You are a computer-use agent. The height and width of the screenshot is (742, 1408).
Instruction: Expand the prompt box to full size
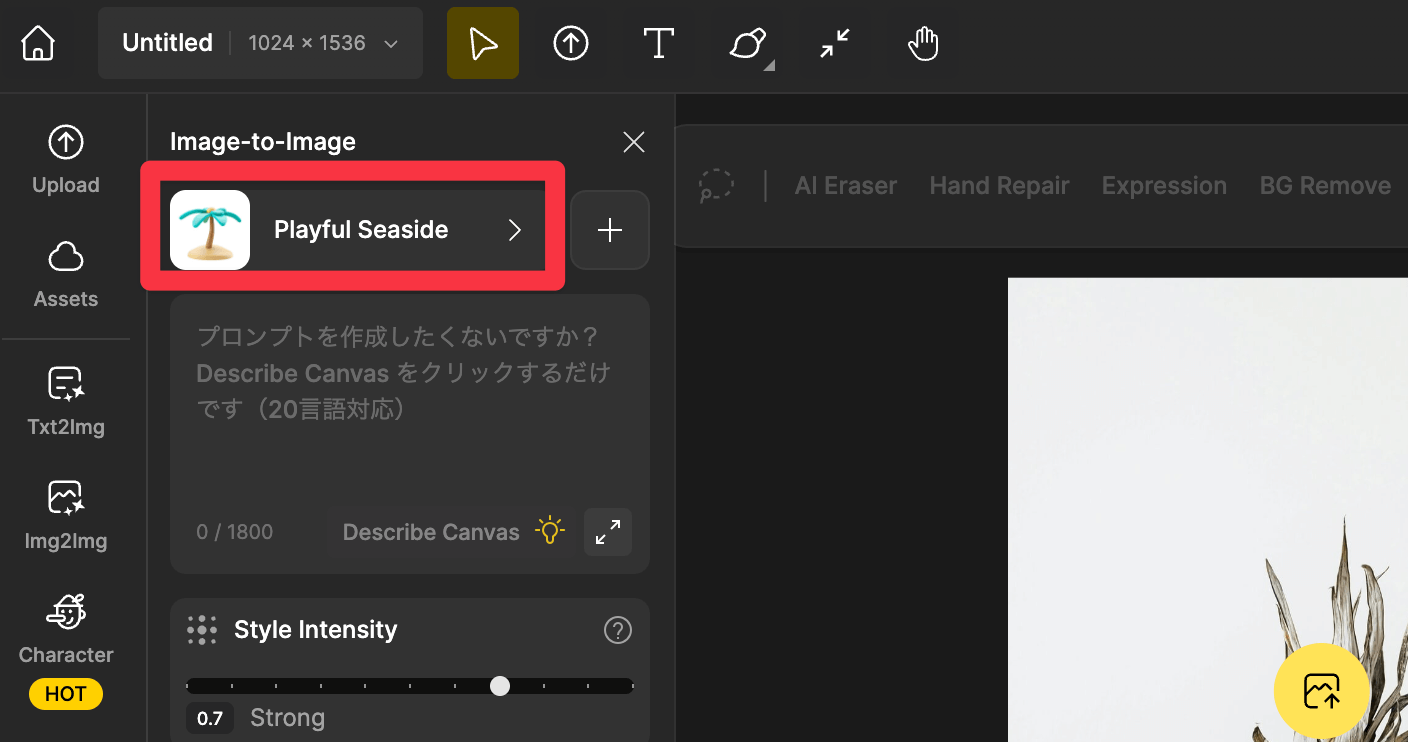pyautogui.click(x=607, y=532)
